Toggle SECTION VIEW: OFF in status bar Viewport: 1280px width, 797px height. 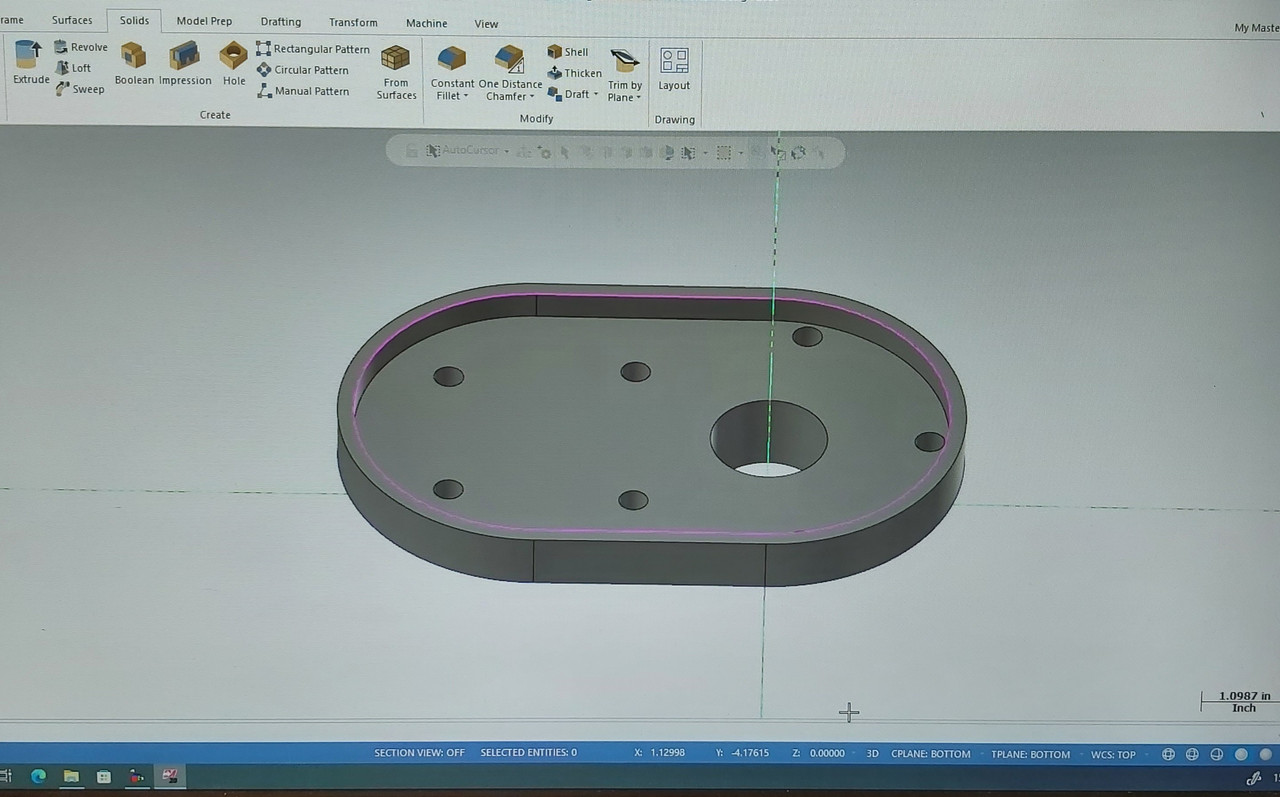[419, 753]
